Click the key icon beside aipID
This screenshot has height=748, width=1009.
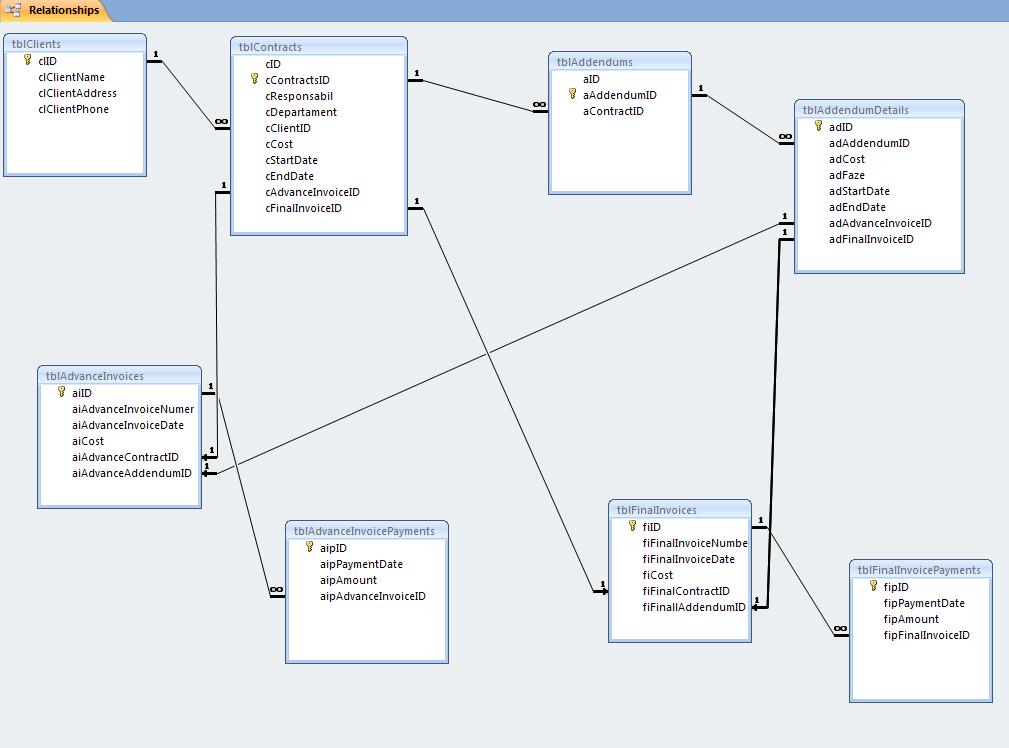tap(309, 547)
